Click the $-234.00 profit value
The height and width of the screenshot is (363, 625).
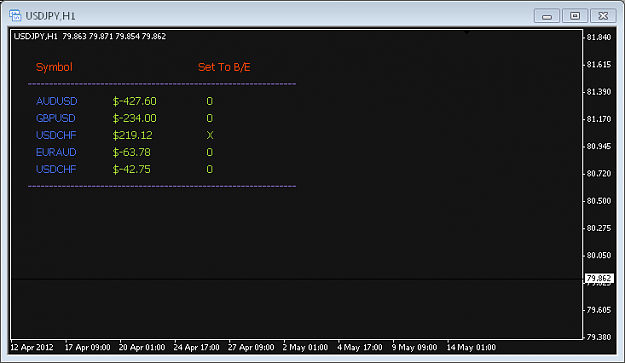click(x=134, y=118)
